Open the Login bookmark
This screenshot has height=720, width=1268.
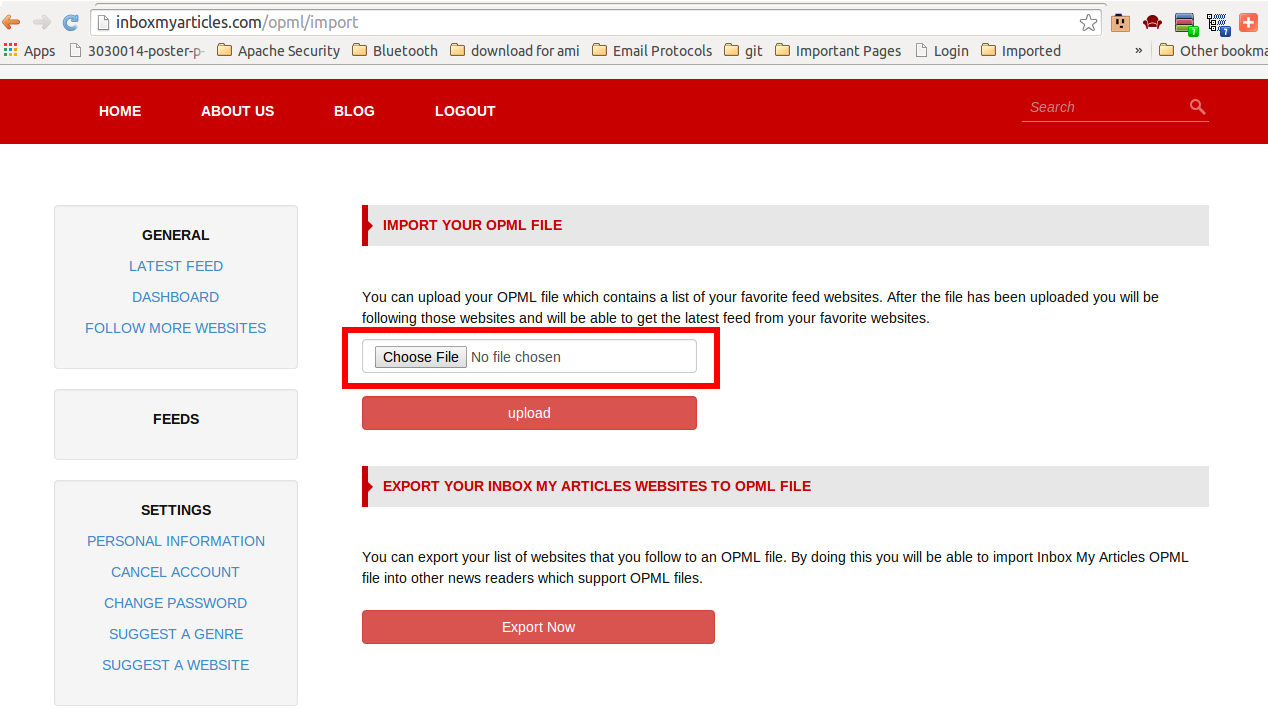[942, 50]
